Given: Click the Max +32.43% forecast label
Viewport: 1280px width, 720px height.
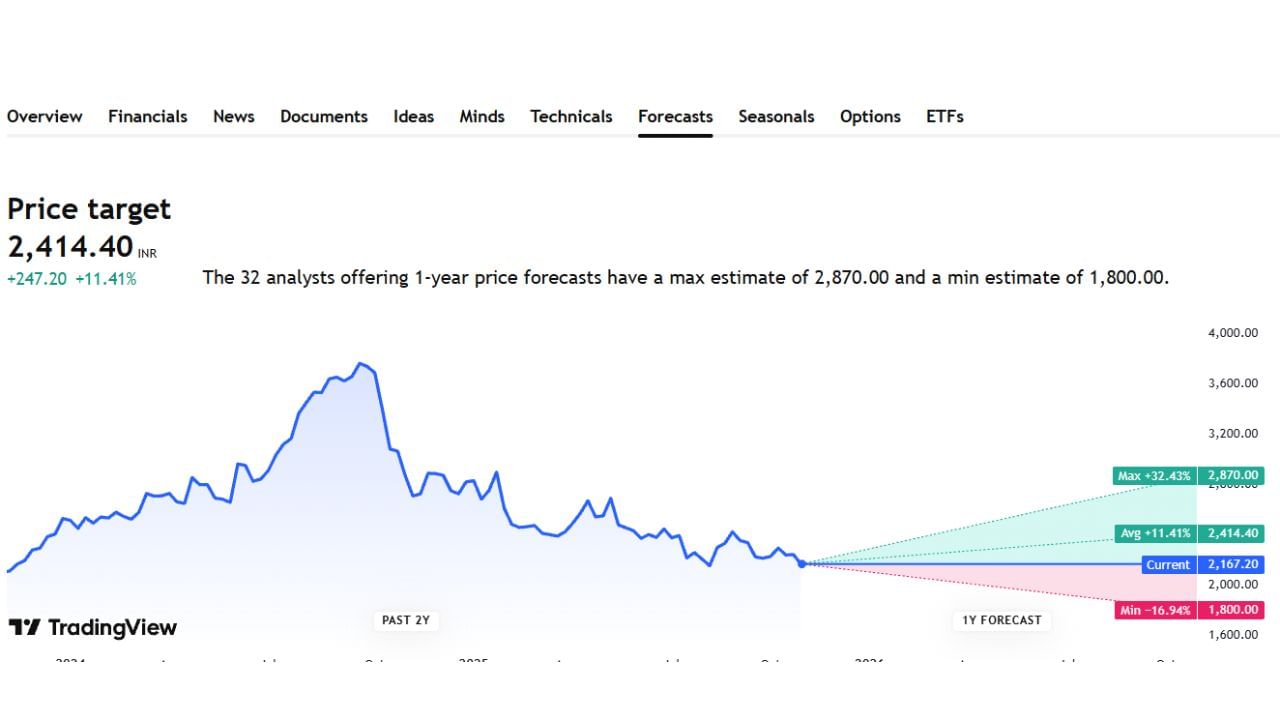Looking at the screenshot, I should [1154, 476].
